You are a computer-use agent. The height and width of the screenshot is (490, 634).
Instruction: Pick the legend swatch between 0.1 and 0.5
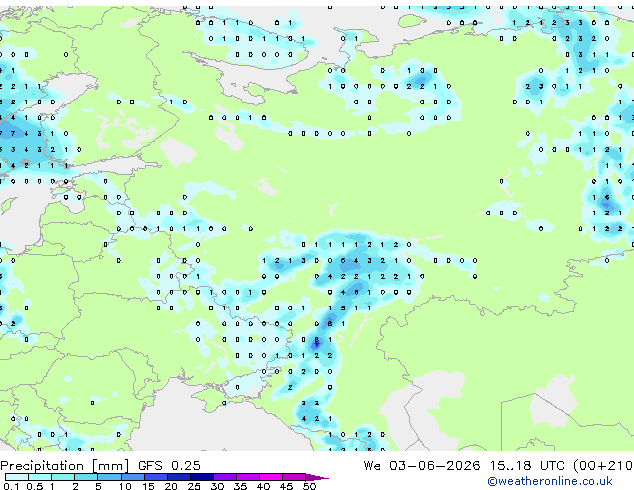pyautogui.click(x=17, y=477)
